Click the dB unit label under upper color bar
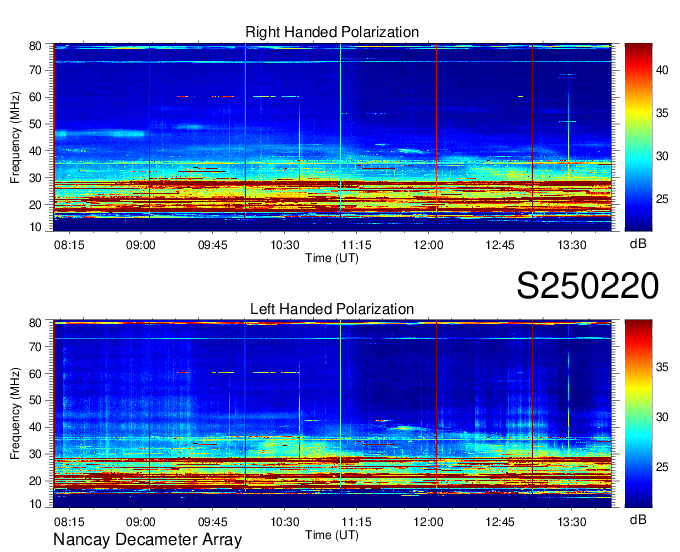The image size is (680, 552). [638, 244]
